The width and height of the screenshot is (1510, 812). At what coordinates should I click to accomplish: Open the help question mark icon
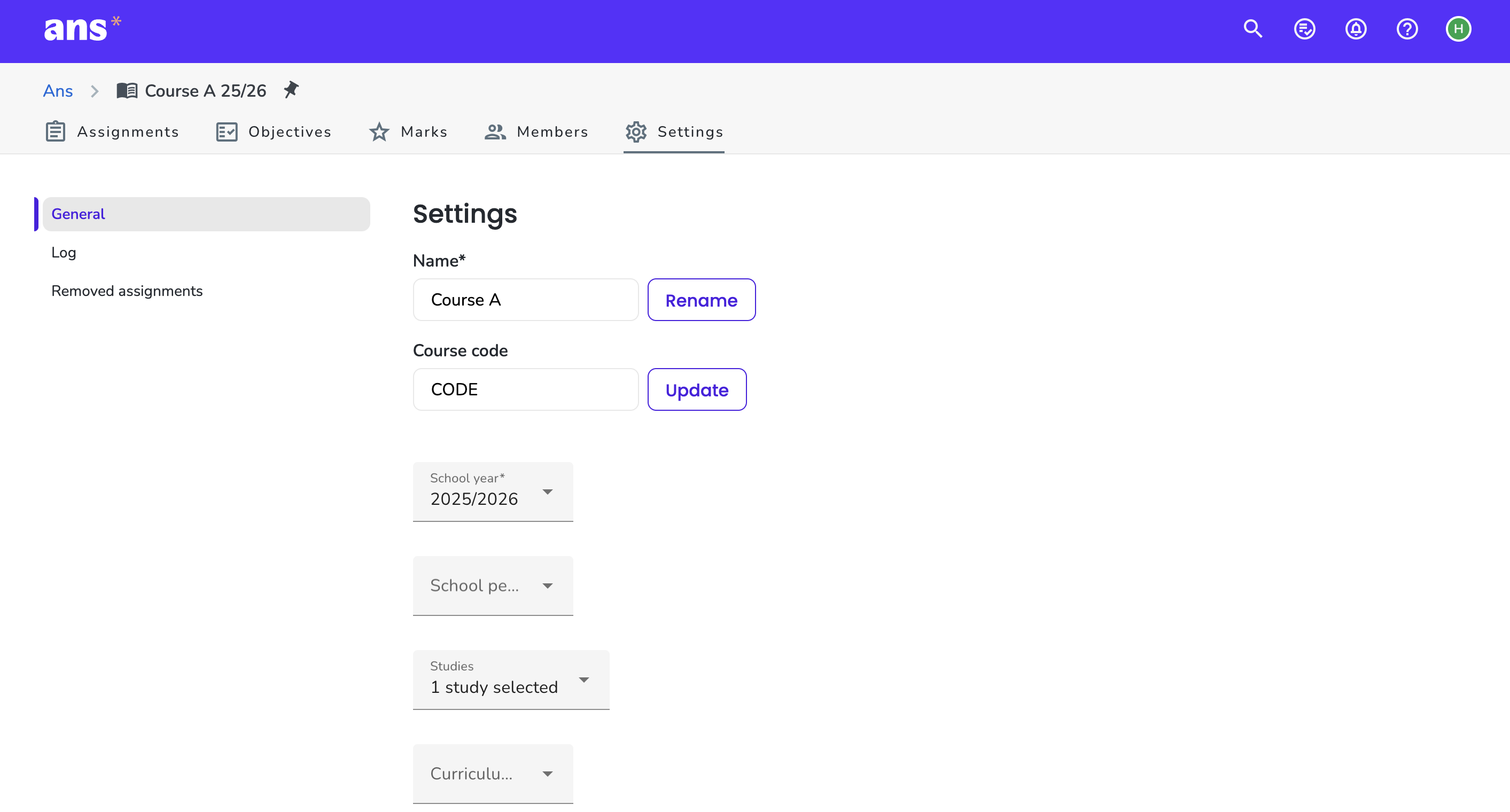pos(1407,29)
